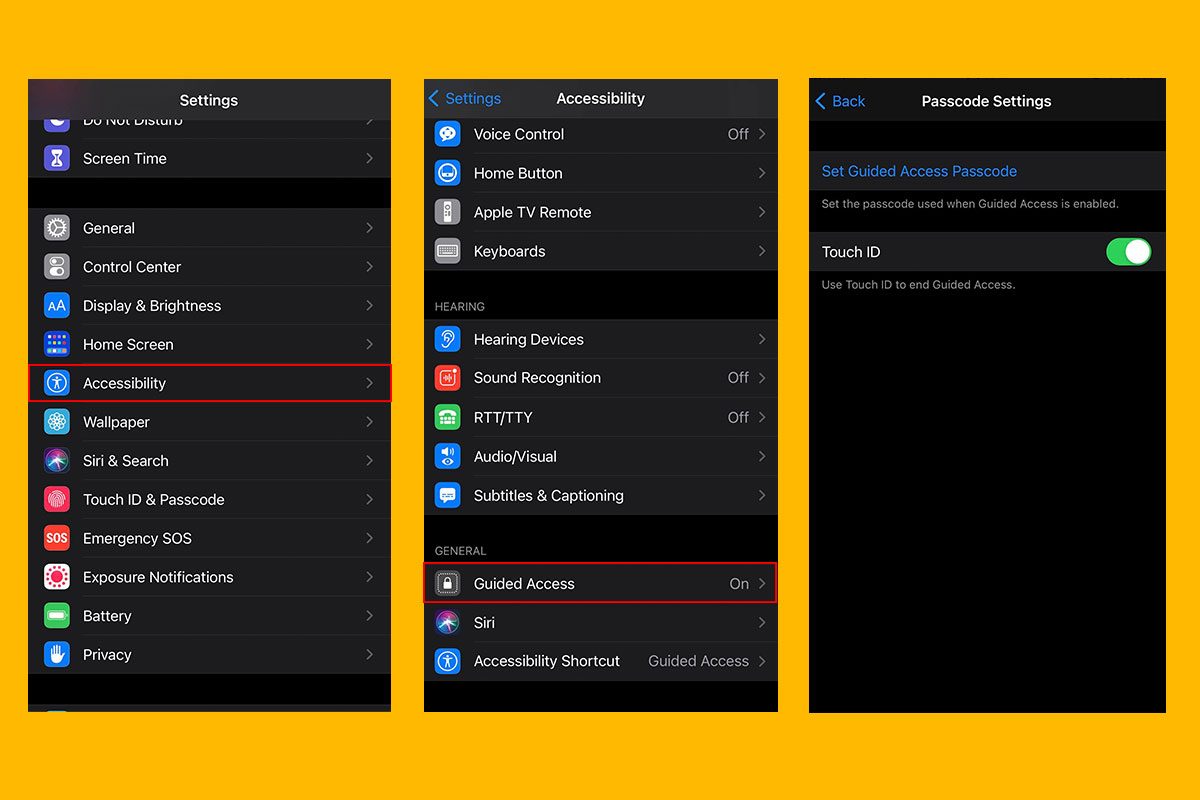Tap the Keyboards icon

click(x=448, y=251)
